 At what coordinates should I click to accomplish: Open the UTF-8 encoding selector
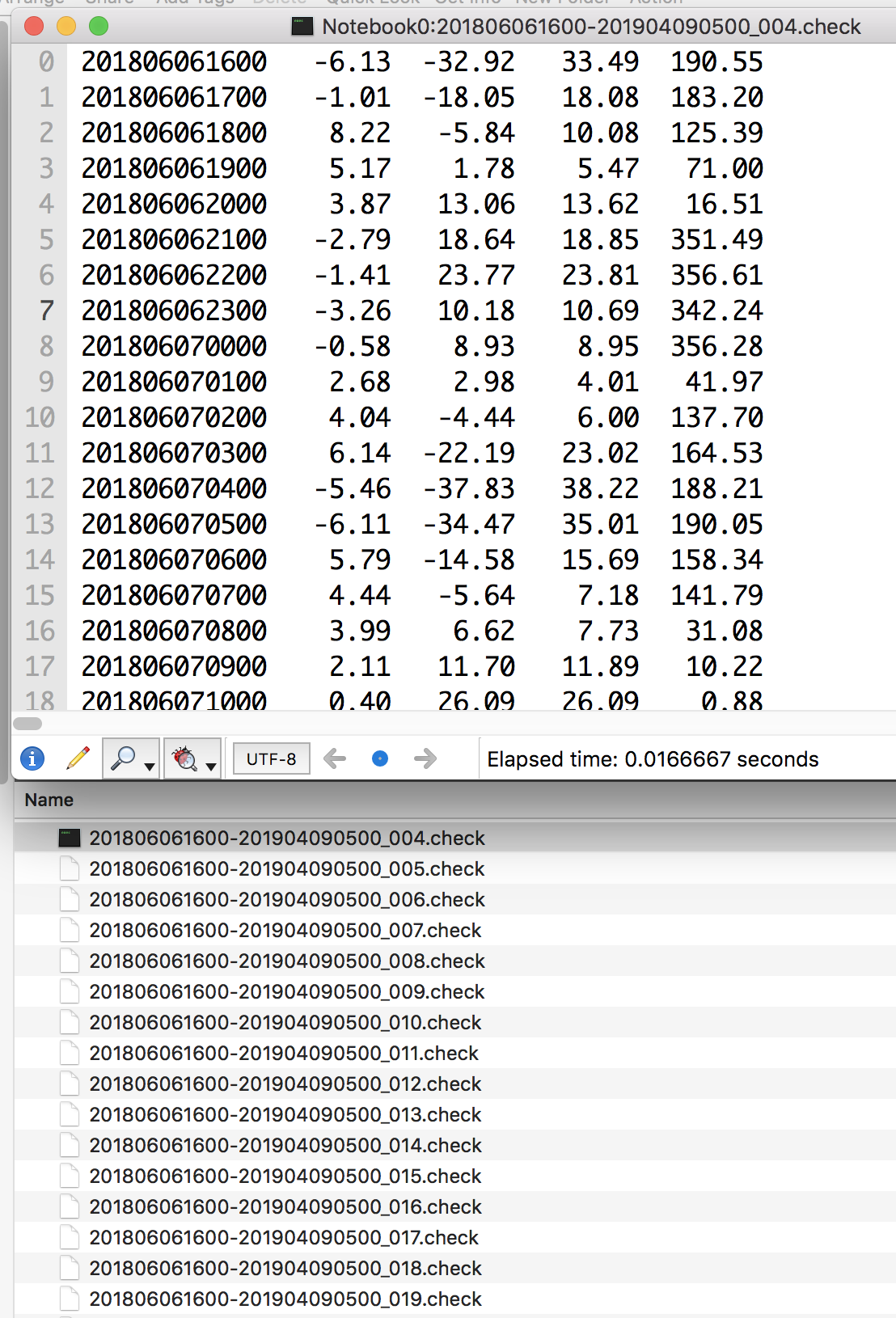272,759
